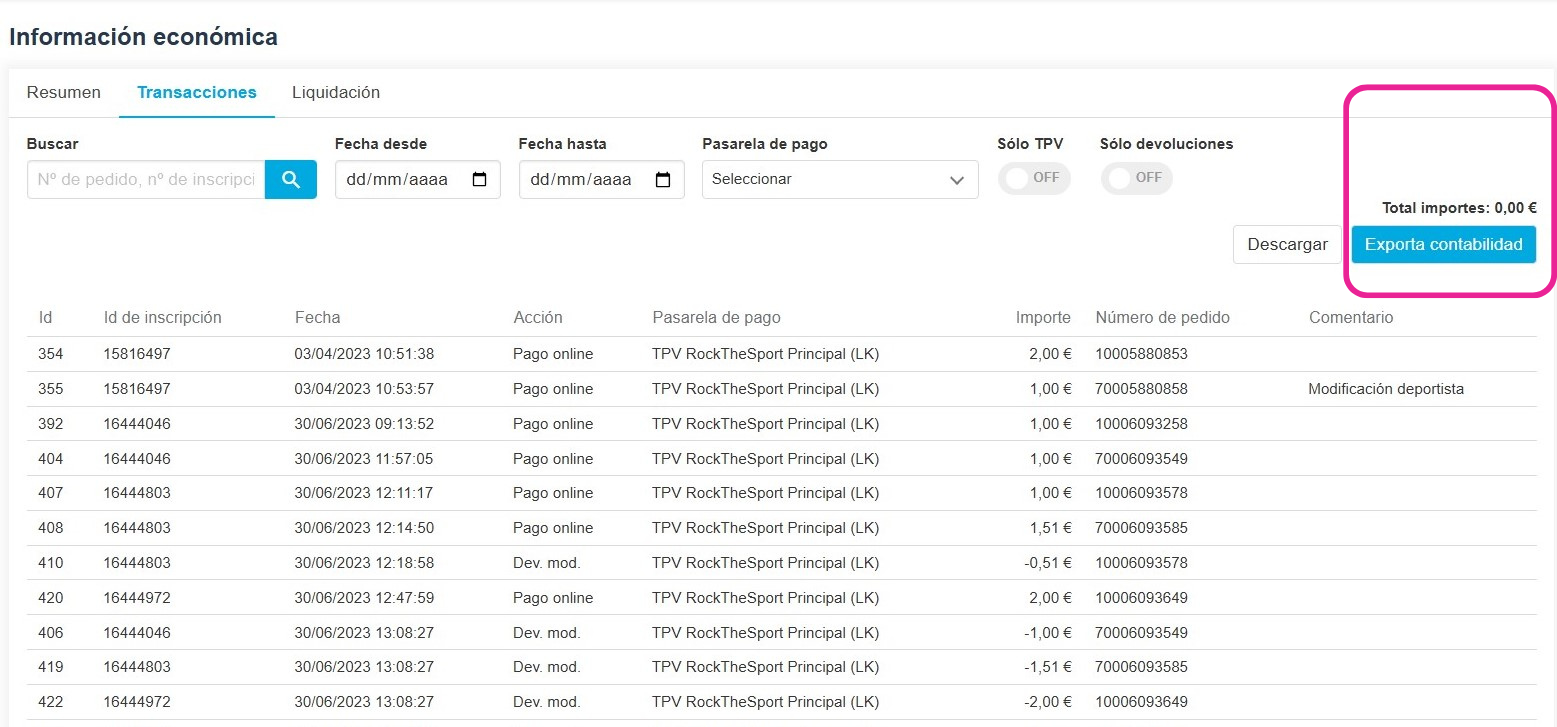This screenshot has width=1557, height=727.
Task: Select the Transacciones tab
Action: tap(197, 92)
